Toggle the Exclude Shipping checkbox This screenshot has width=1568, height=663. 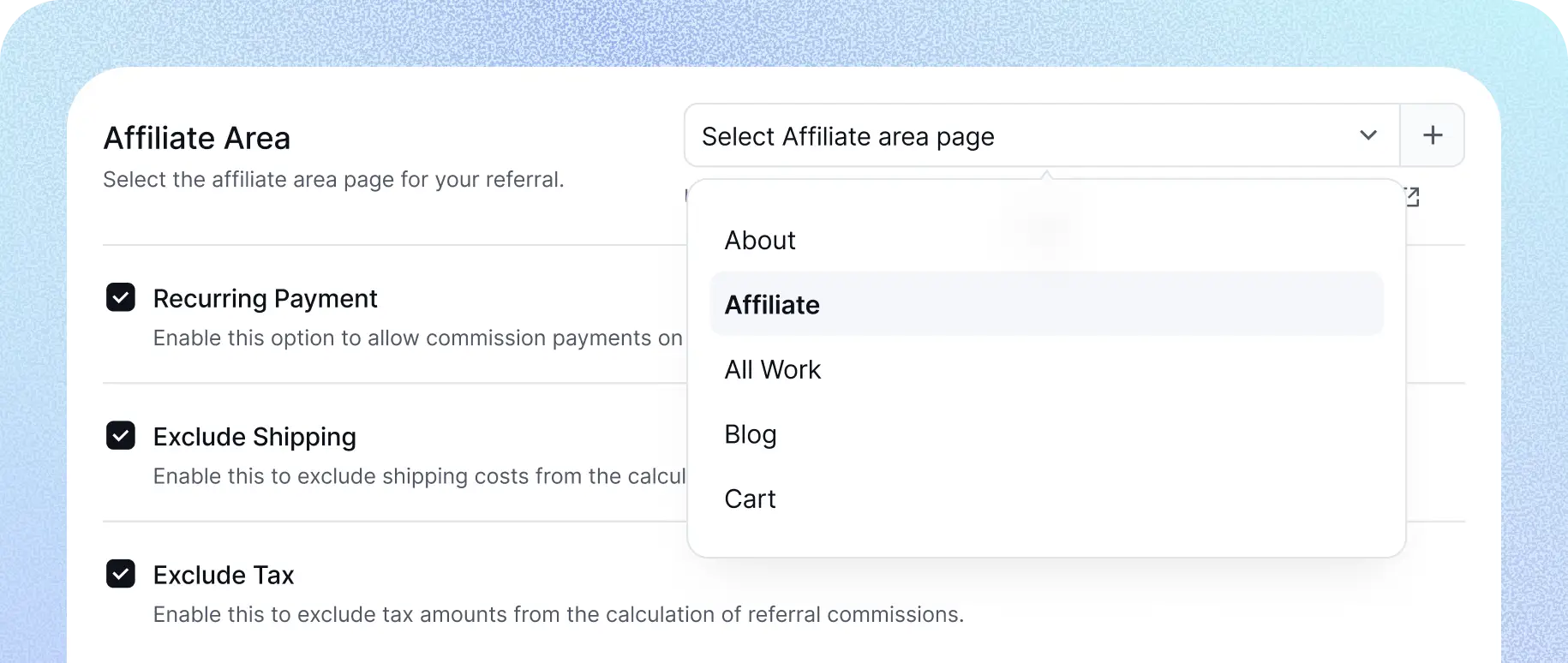pos(120,436)
